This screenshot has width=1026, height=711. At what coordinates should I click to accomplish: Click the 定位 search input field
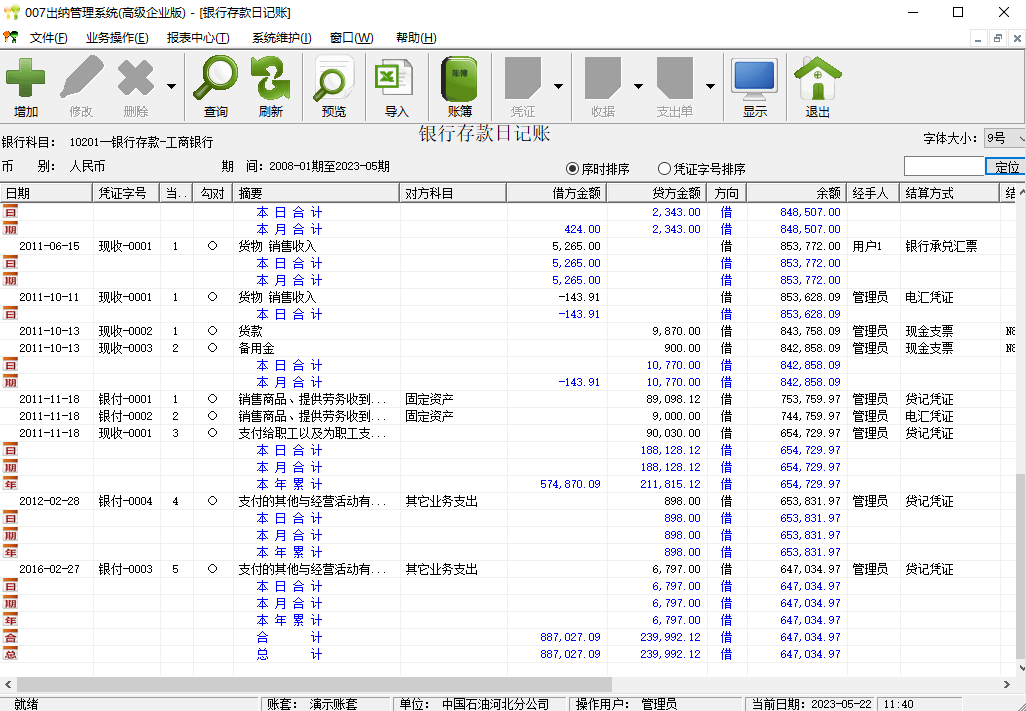[944, 166]
